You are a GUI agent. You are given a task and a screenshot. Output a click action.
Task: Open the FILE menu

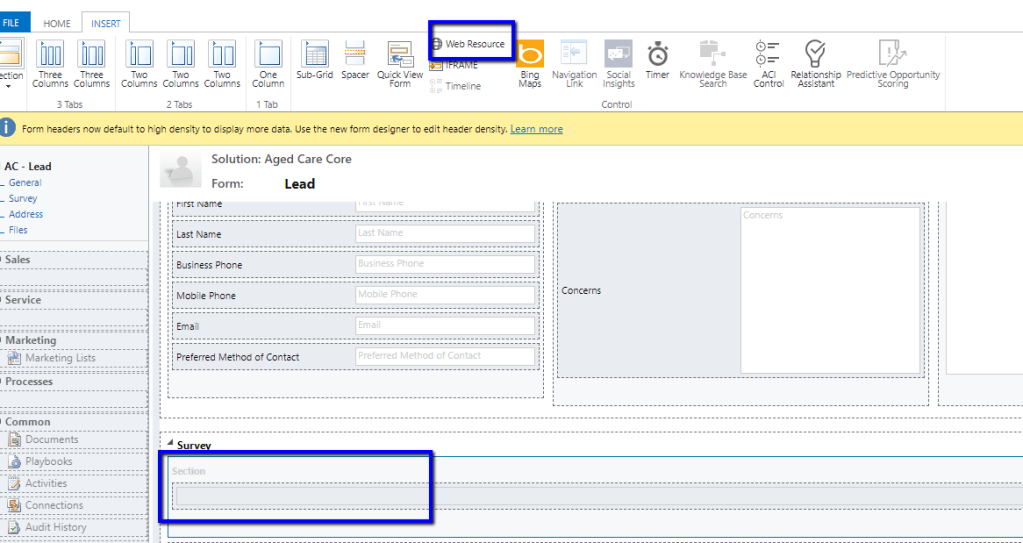[x=11, y=23]
